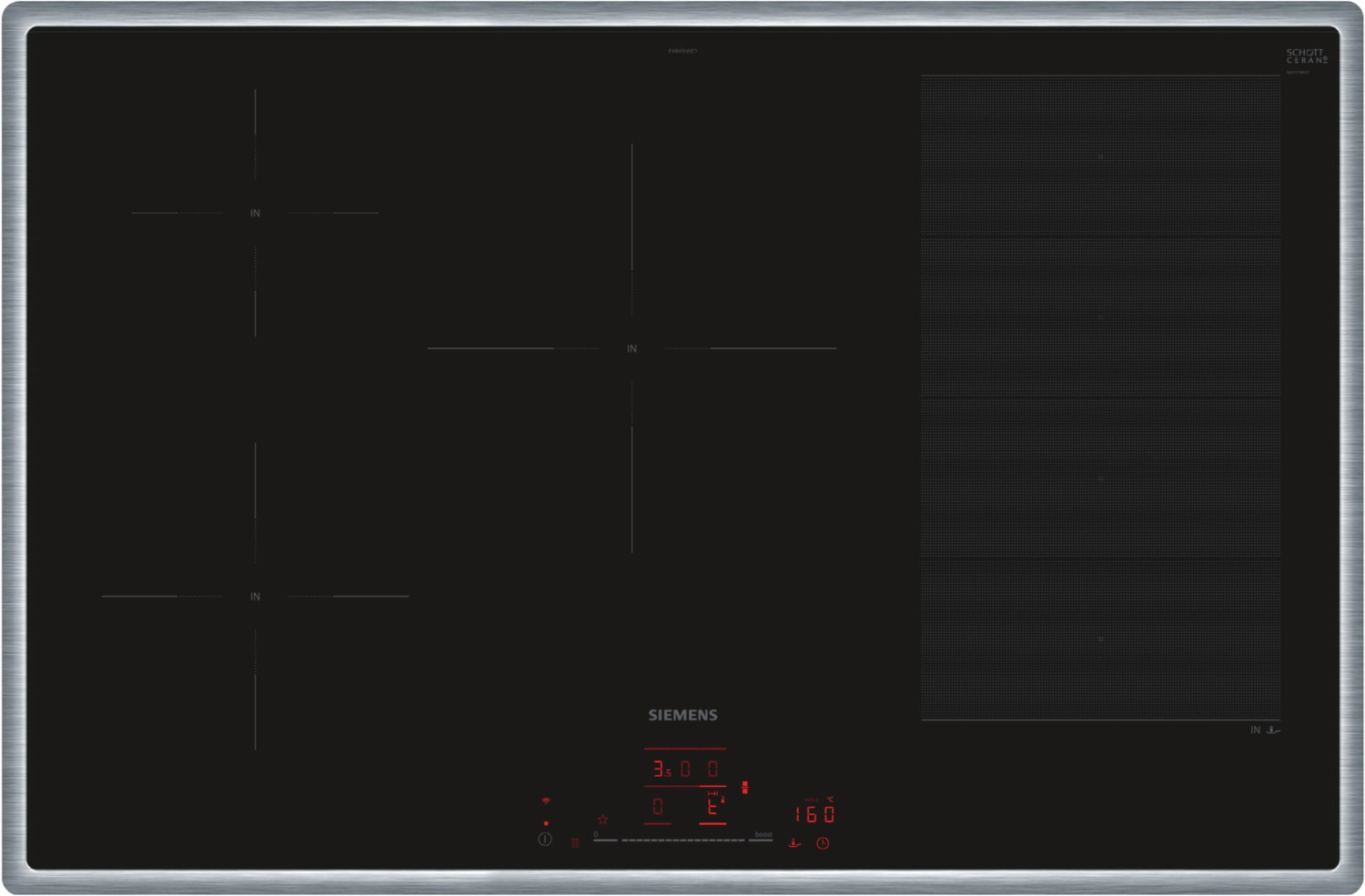Tap the SCHOTT CERAN logo
The height and width of the screenshot is (896, 1365).
click(1307, 55)
